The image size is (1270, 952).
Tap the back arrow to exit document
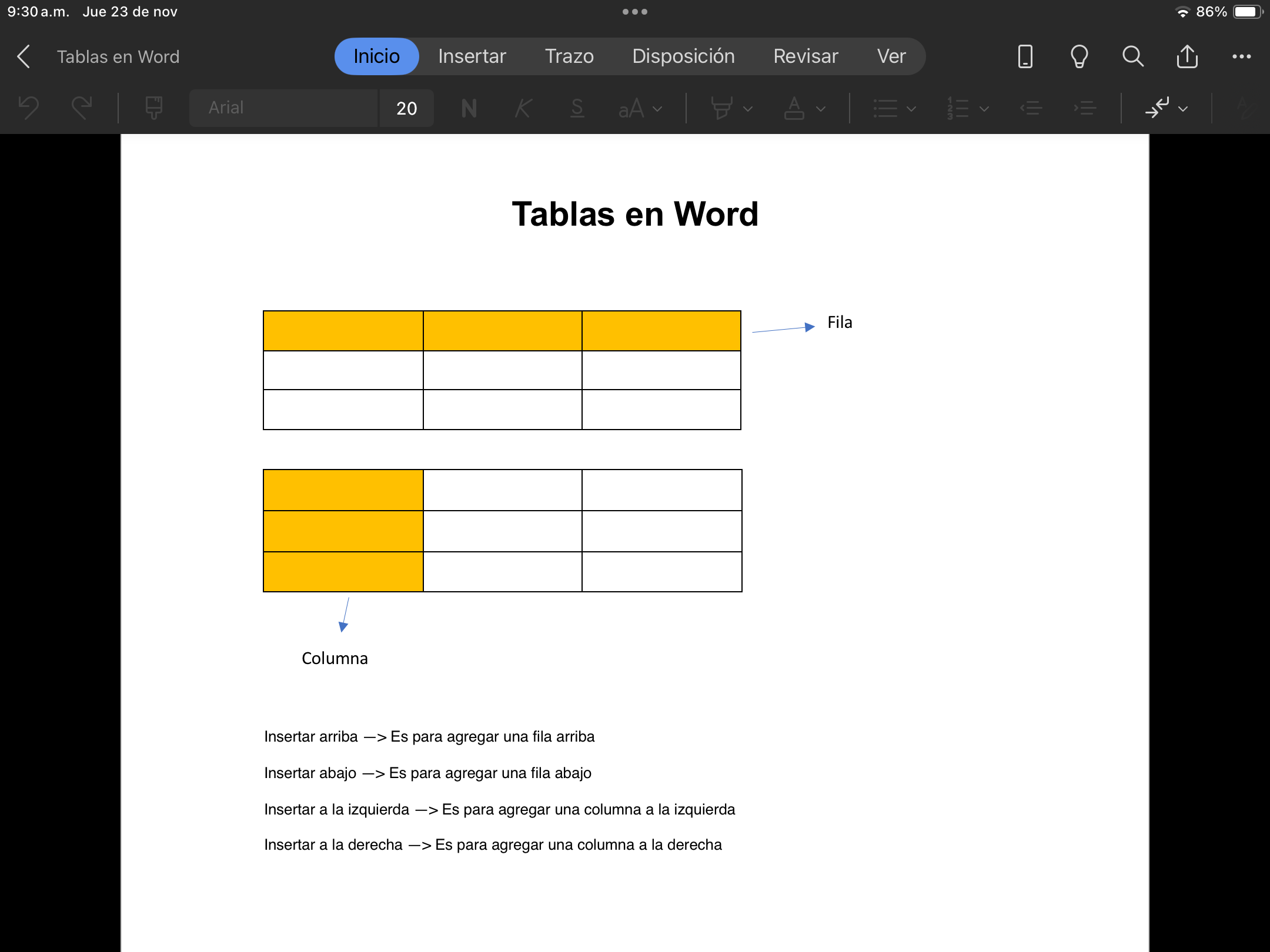pos(24,56)
